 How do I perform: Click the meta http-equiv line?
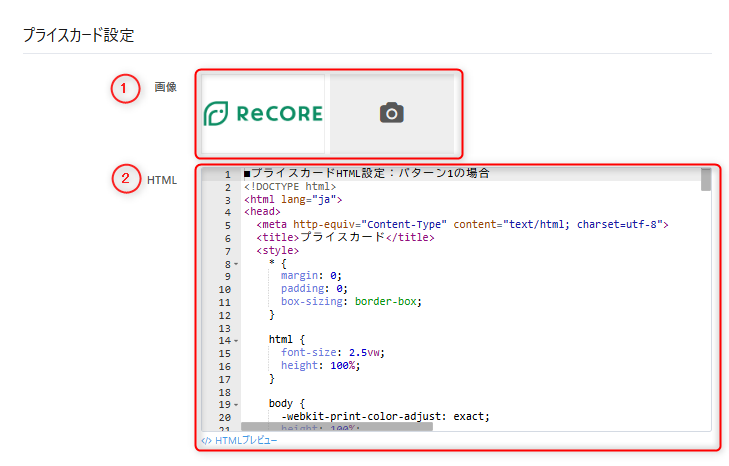tap(463, 225)
